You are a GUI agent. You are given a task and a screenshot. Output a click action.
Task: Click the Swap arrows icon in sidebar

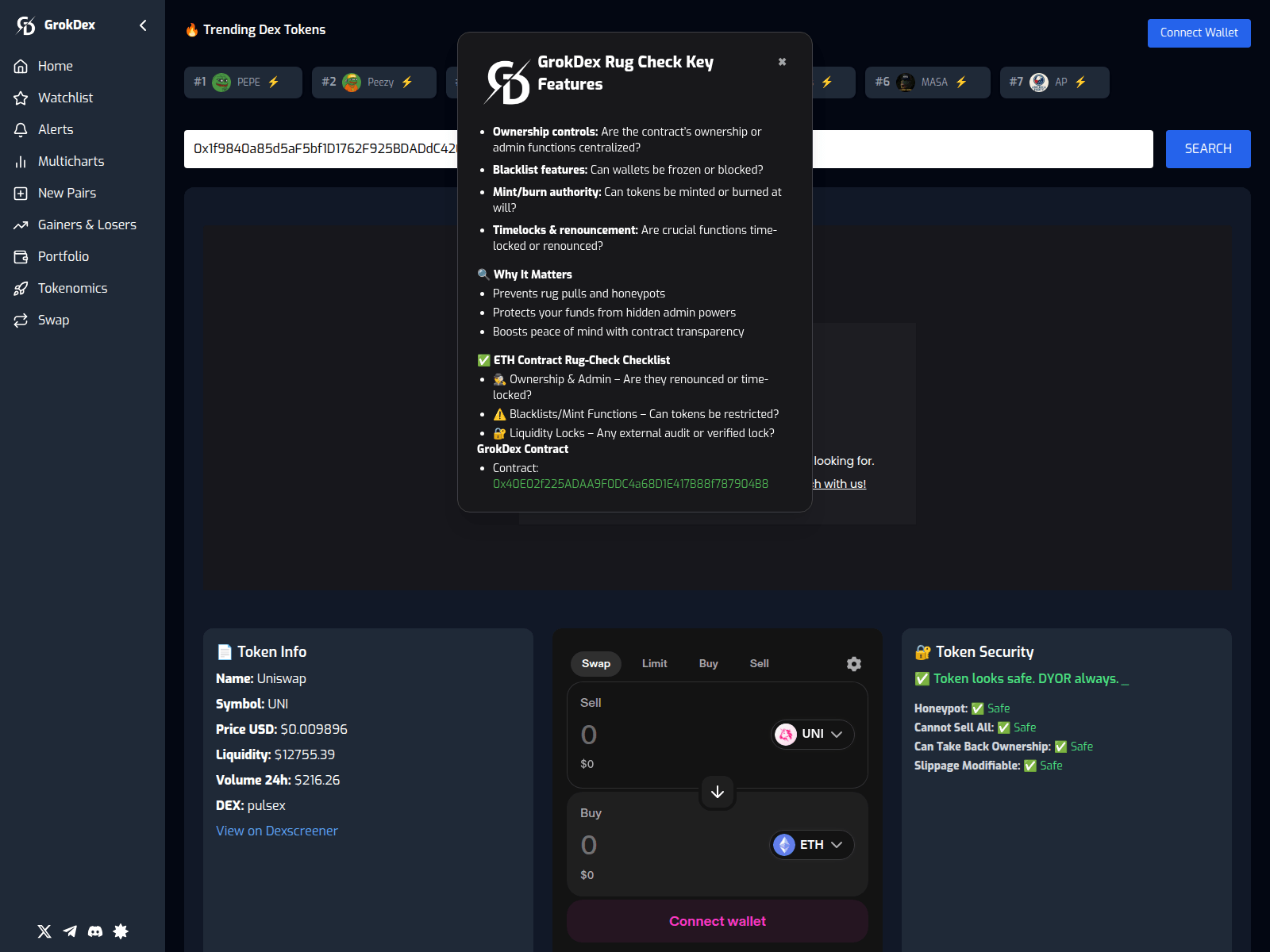click(21, 320)
